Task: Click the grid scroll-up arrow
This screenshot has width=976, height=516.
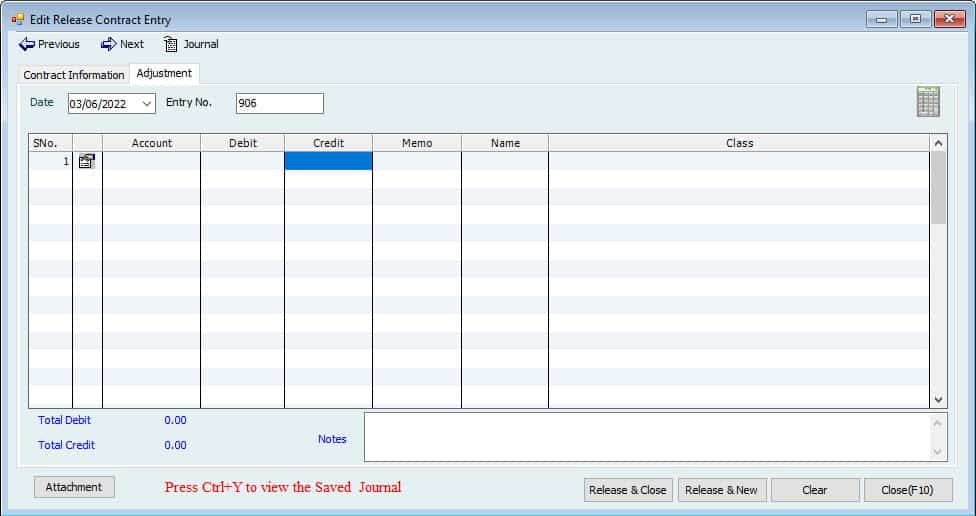Action: pos(938,143)
